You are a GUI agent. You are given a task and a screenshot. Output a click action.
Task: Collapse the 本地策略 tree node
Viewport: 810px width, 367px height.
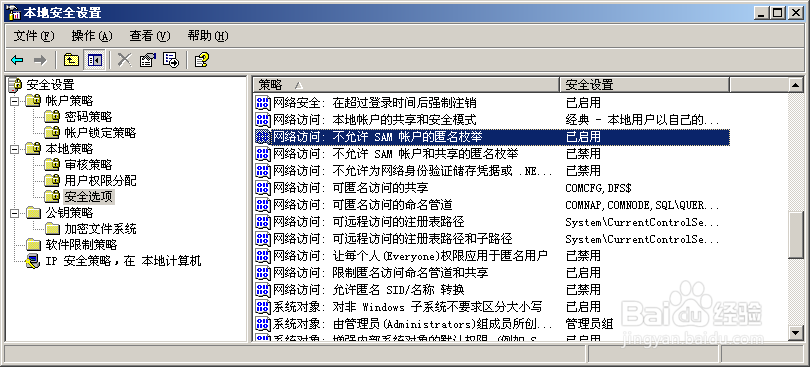pos(14,149)
